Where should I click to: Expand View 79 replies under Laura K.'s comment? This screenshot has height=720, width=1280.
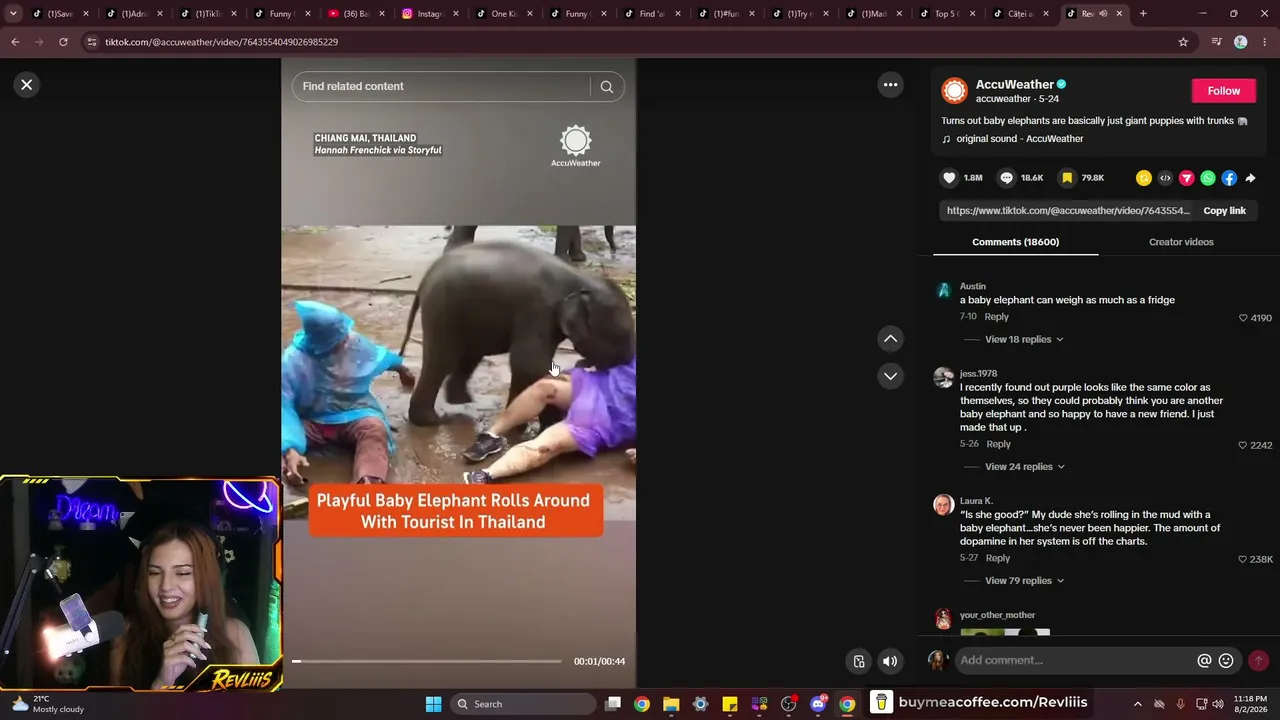[x=1024, y=581]
